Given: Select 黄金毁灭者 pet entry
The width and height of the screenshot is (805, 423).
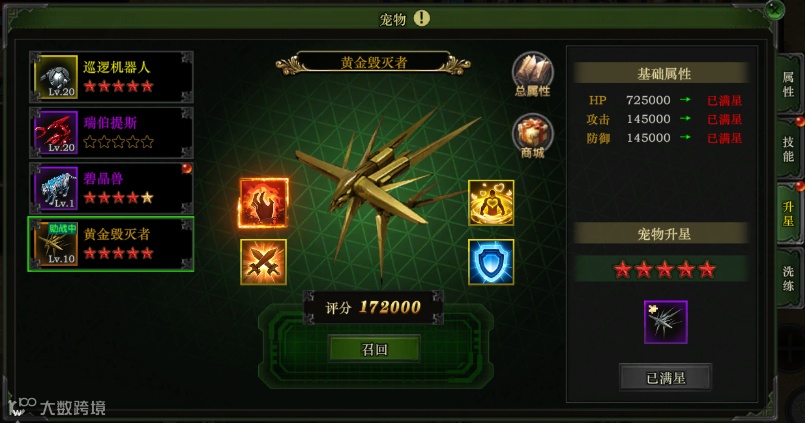Looking at the screenshot, I should tap(111, 244).
